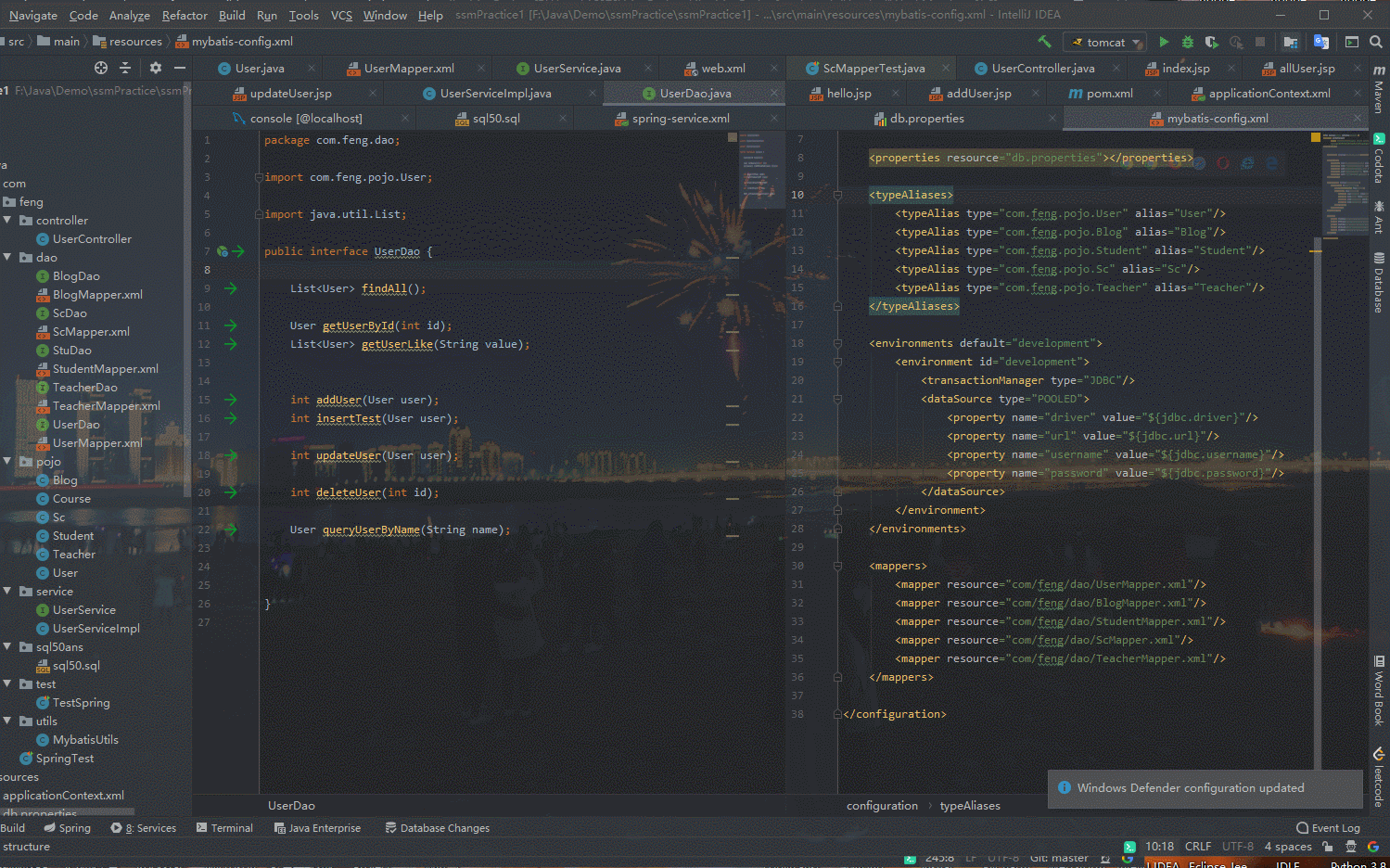Change line separator CRLF in status bar
The image size is (1390, 868).
[x=1197, y=847]
